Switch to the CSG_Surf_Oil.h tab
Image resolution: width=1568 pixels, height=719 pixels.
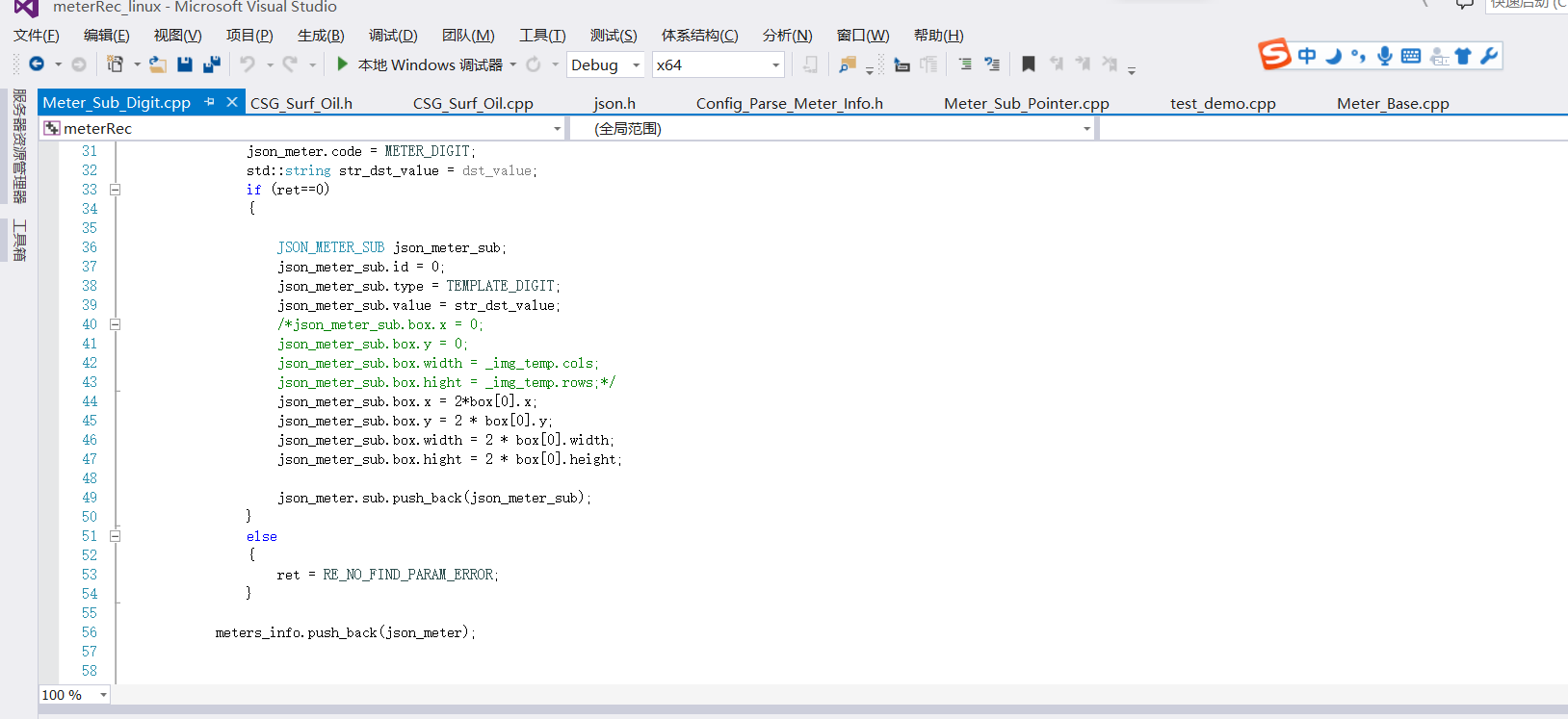[x=301, y=103]
